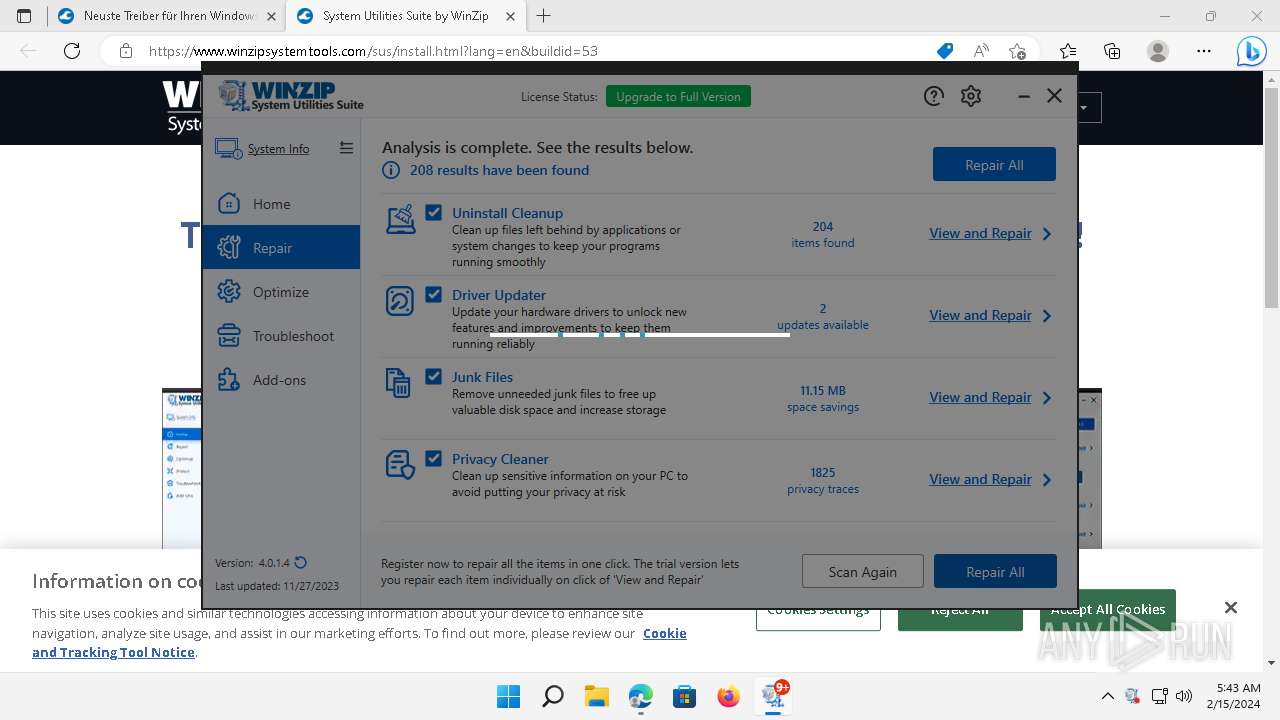Add this page to browser favorites star
This screenshot has width=1280, height=720.
(1017, 51)
